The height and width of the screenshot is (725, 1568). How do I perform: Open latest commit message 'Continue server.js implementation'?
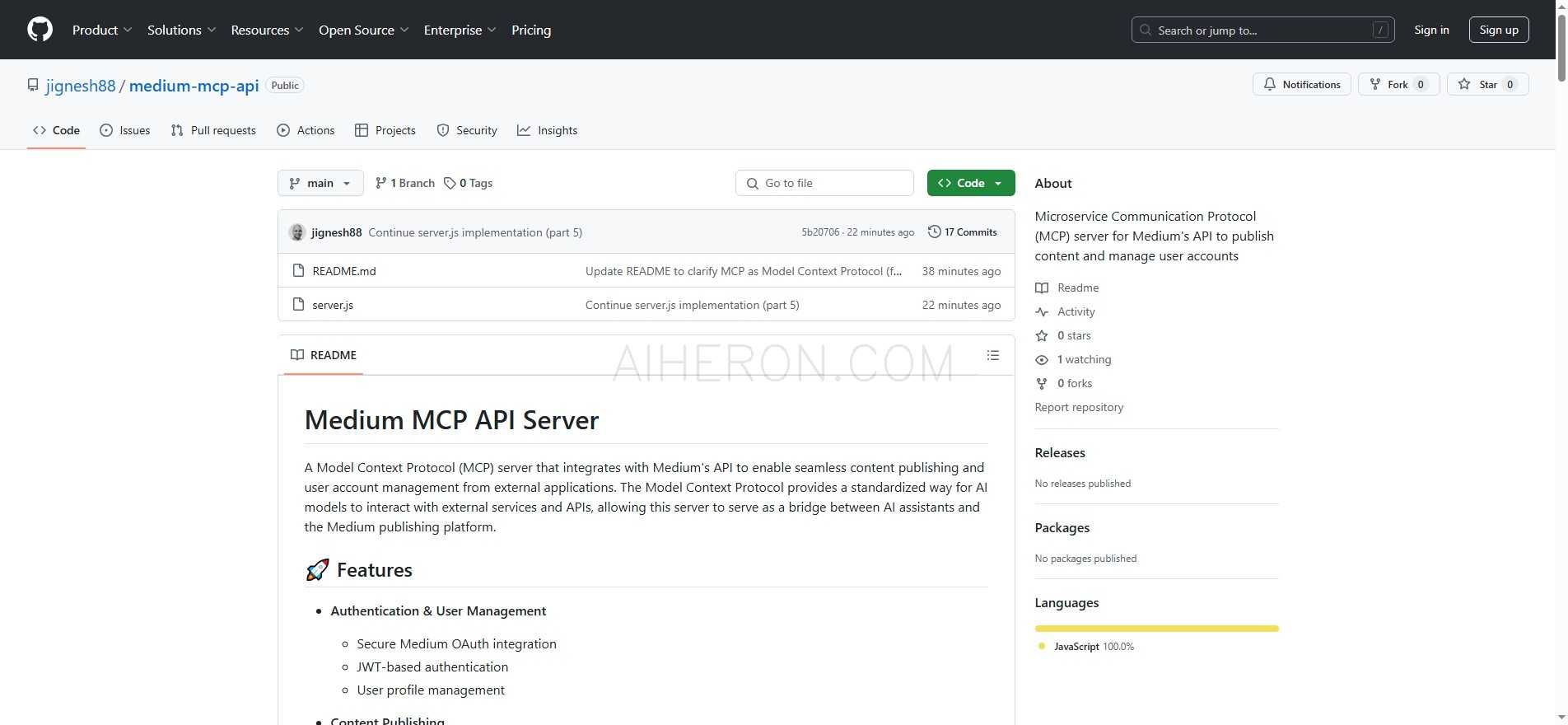[475, 232]
